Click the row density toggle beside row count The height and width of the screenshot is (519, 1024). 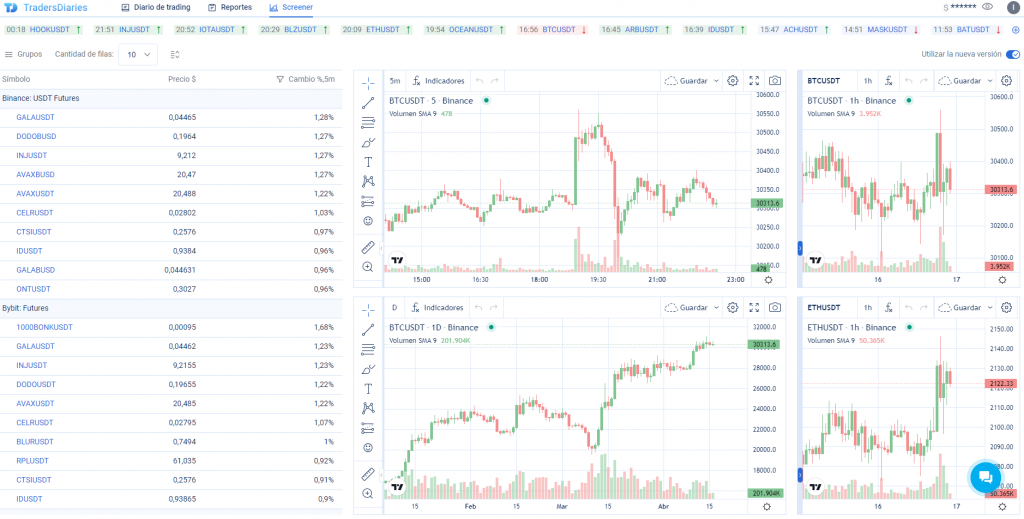(175, 54)
